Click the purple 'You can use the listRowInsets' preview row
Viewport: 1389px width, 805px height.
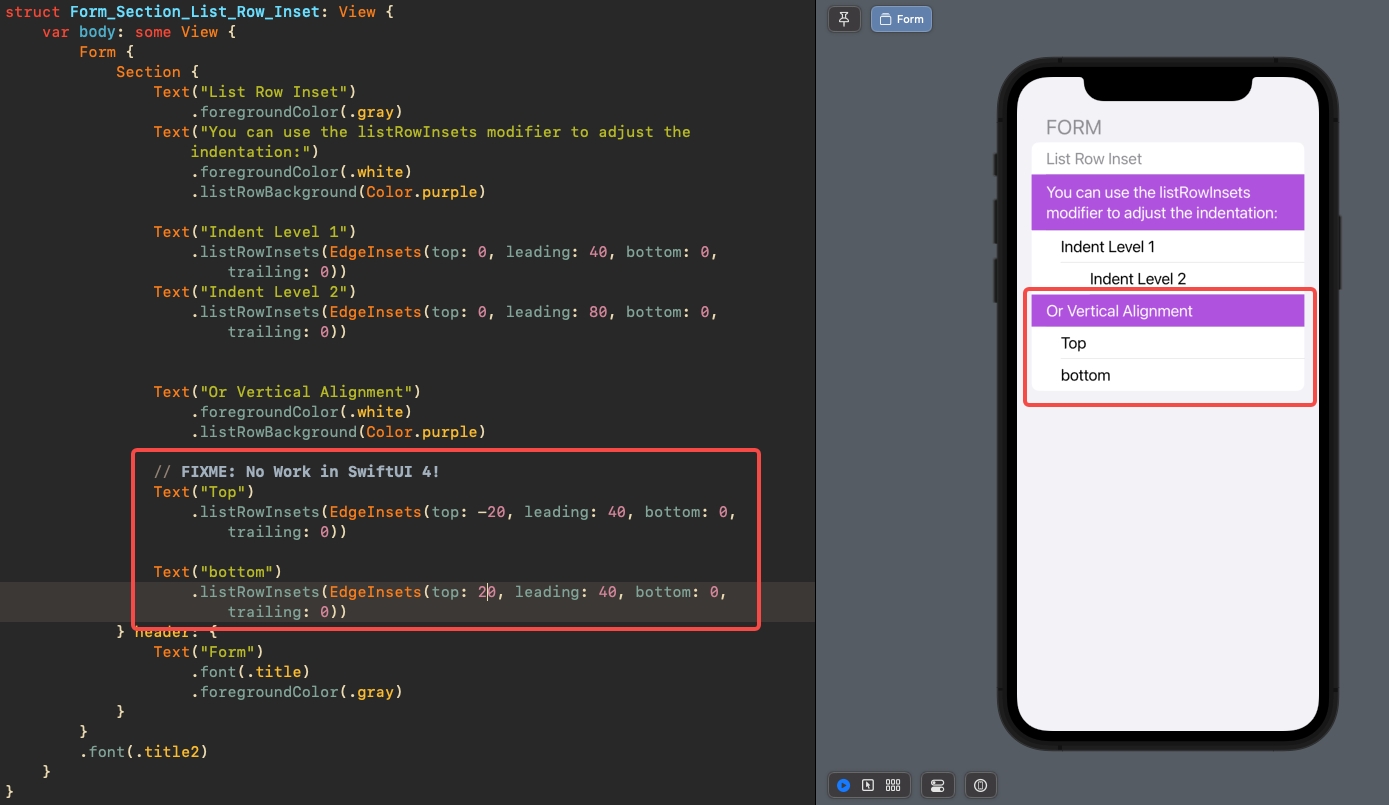[x=1161, y=202]
